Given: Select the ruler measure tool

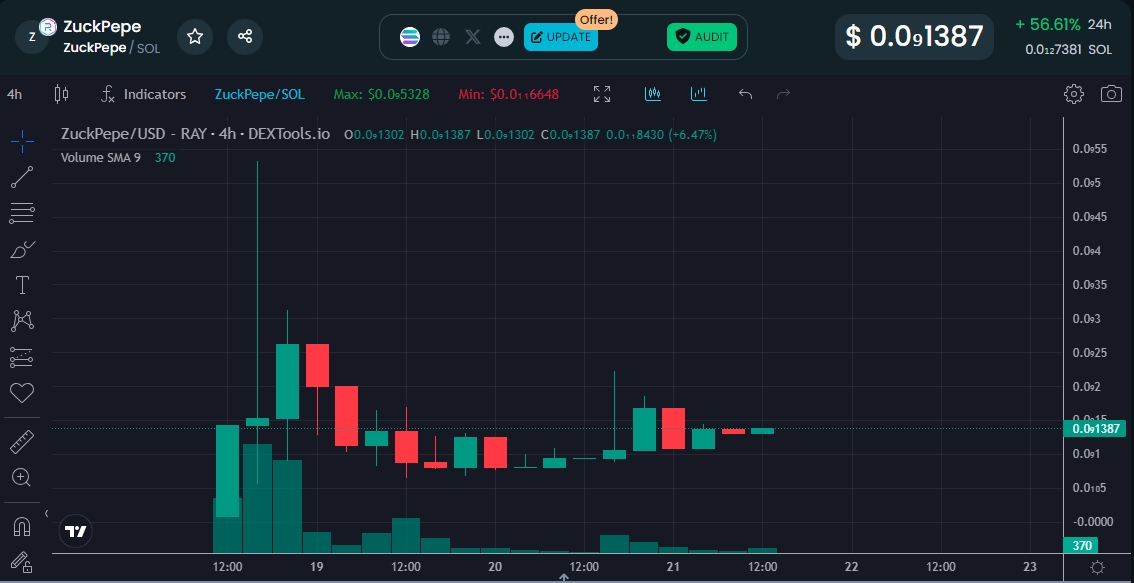Looking at the screenshot, I should tap(22, 441).
